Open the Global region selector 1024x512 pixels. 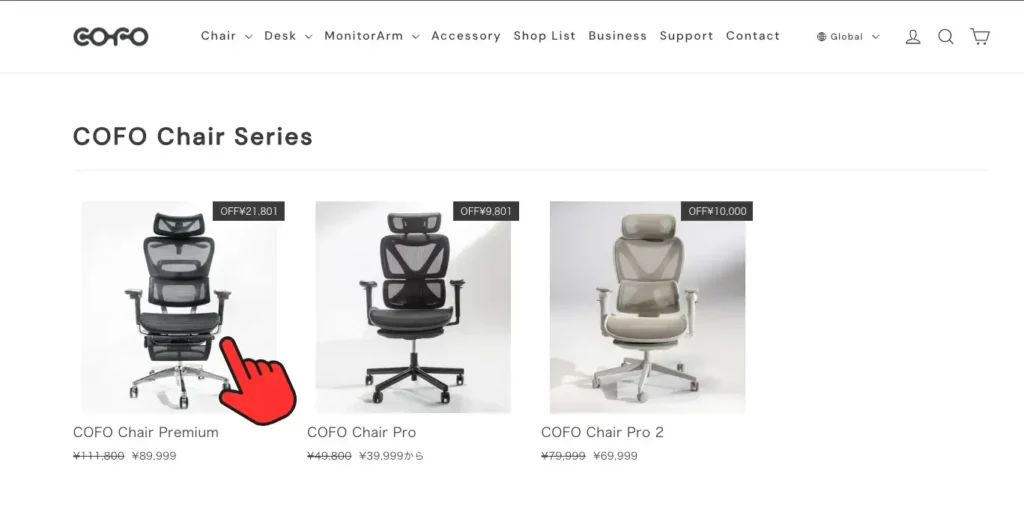[x=848, y=37]
